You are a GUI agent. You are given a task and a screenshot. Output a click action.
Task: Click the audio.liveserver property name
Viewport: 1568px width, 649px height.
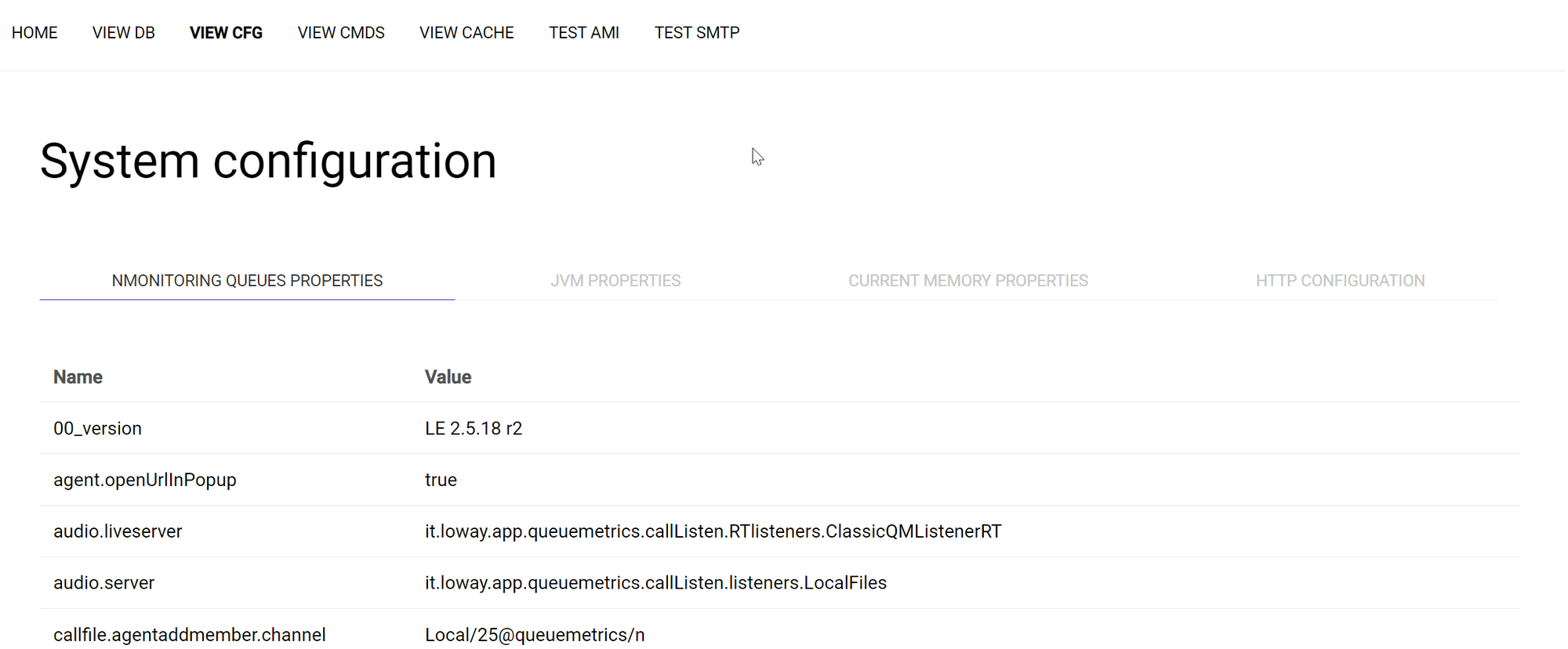[118, 531]
